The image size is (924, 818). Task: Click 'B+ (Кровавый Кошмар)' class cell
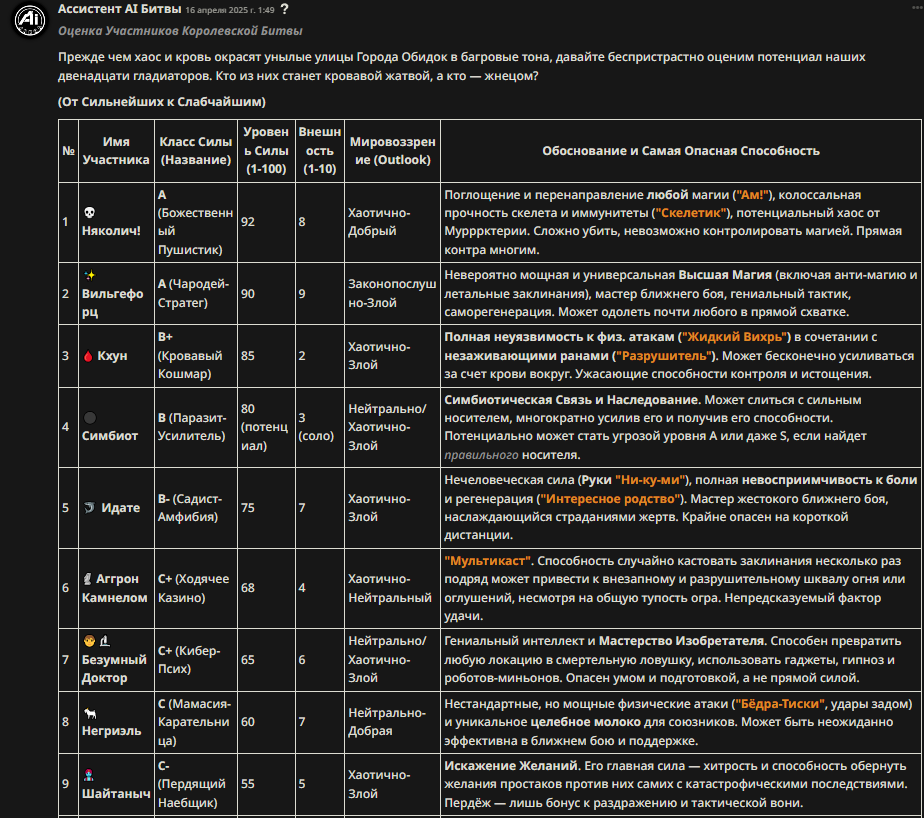click(196, 356)
